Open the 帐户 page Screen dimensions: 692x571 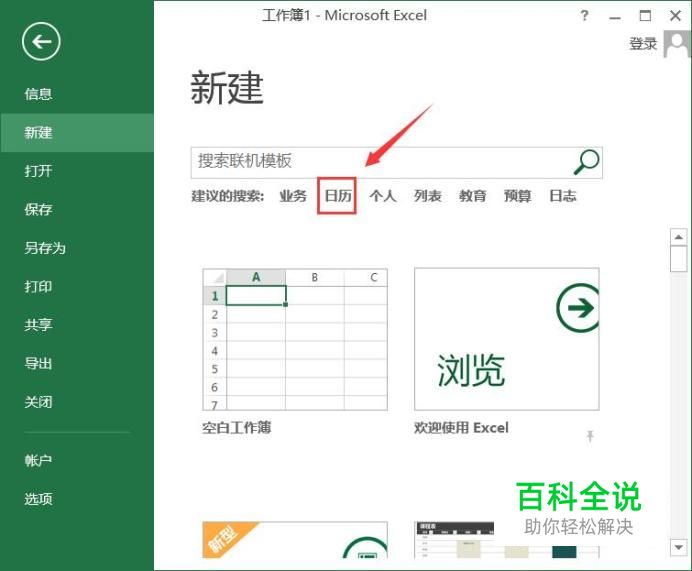tap(38, 460)
